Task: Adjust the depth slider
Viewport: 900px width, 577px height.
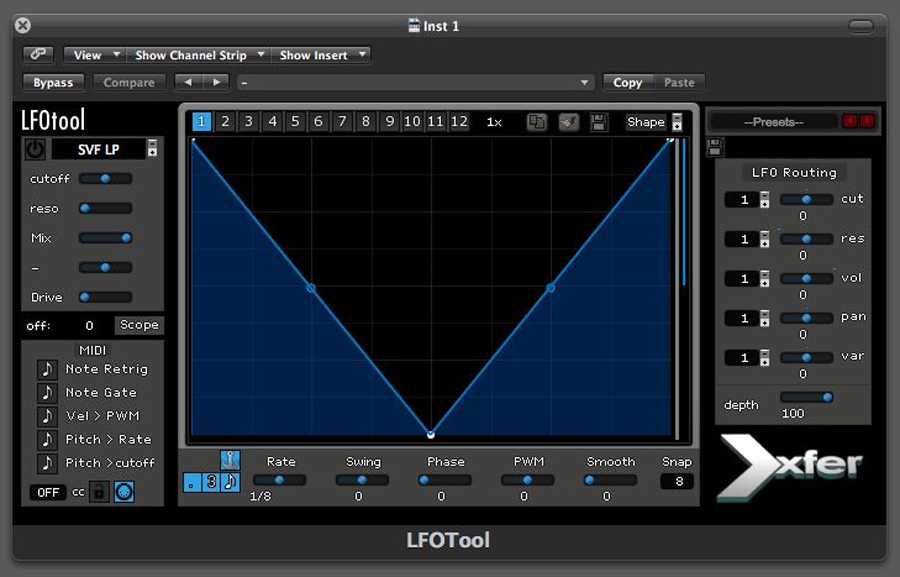Action: 806,397
